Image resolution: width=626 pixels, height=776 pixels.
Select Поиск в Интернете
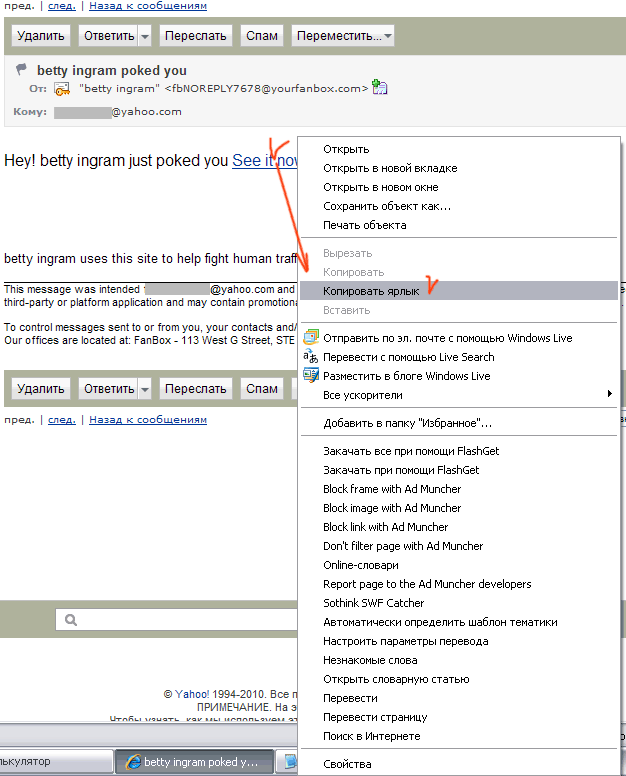459,736
